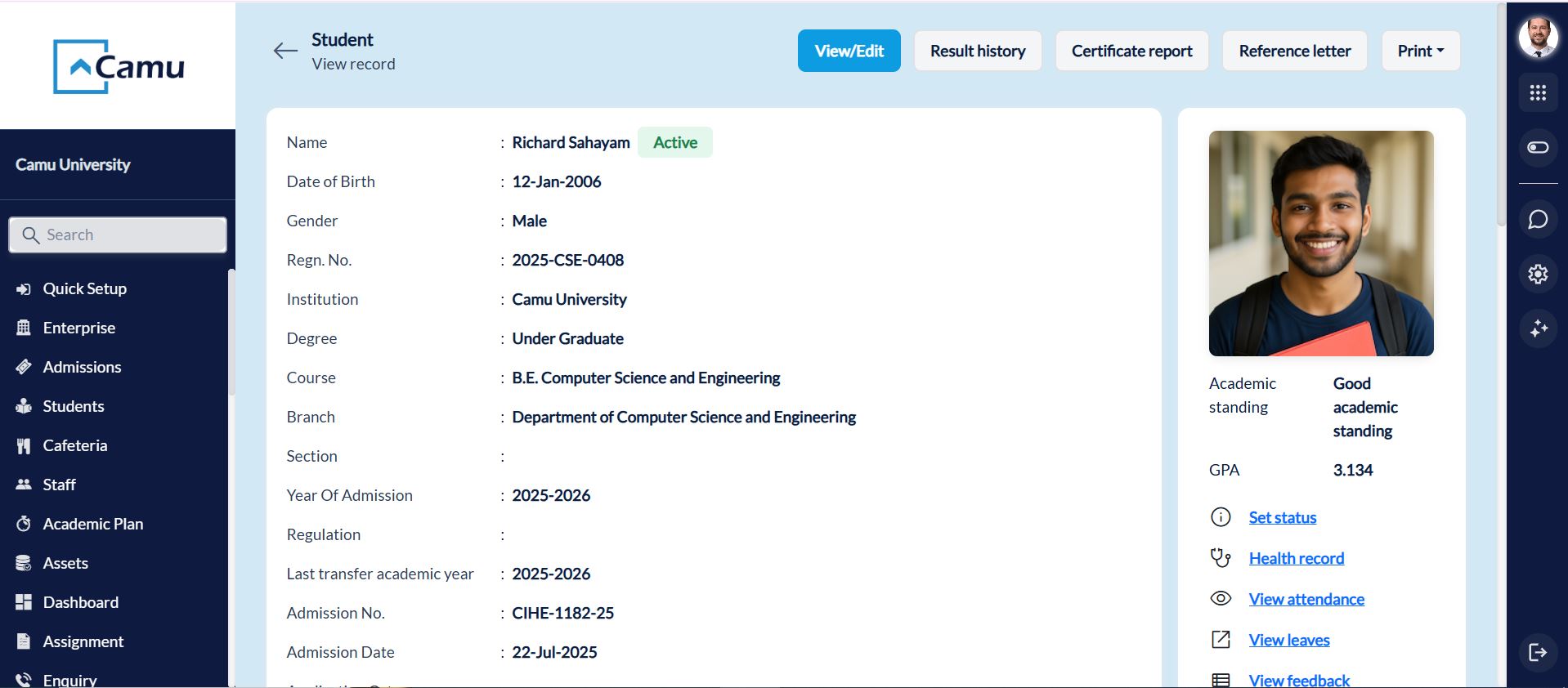The width and height of the screenshot is (1568, 688).
Task: Click the Camu logo
Action: click(x=119, y=66)
